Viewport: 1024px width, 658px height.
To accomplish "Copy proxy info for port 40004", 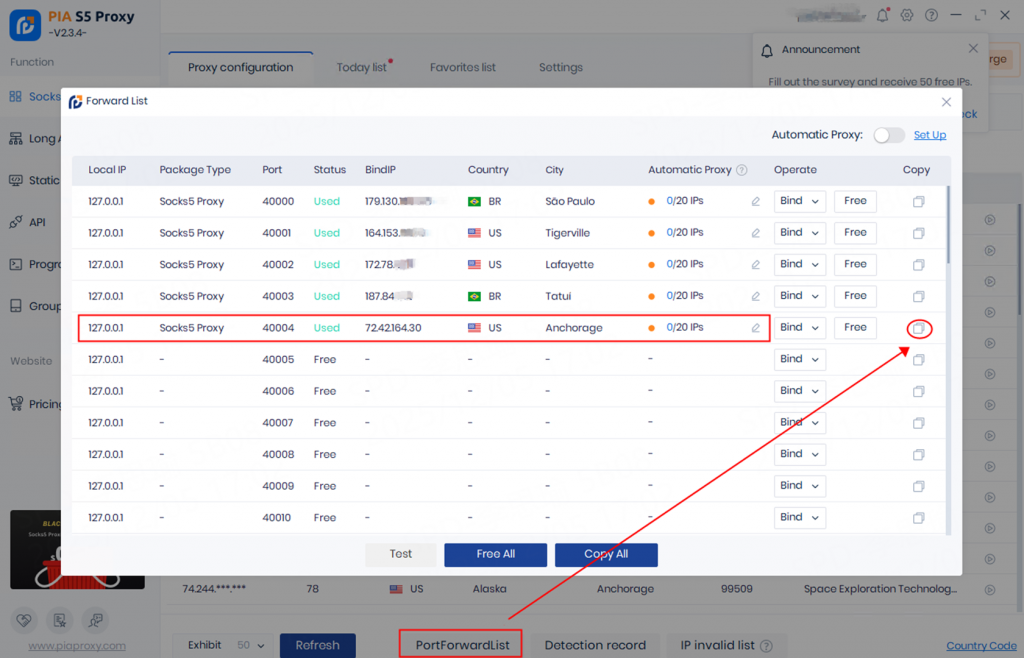I will point(918,328).
